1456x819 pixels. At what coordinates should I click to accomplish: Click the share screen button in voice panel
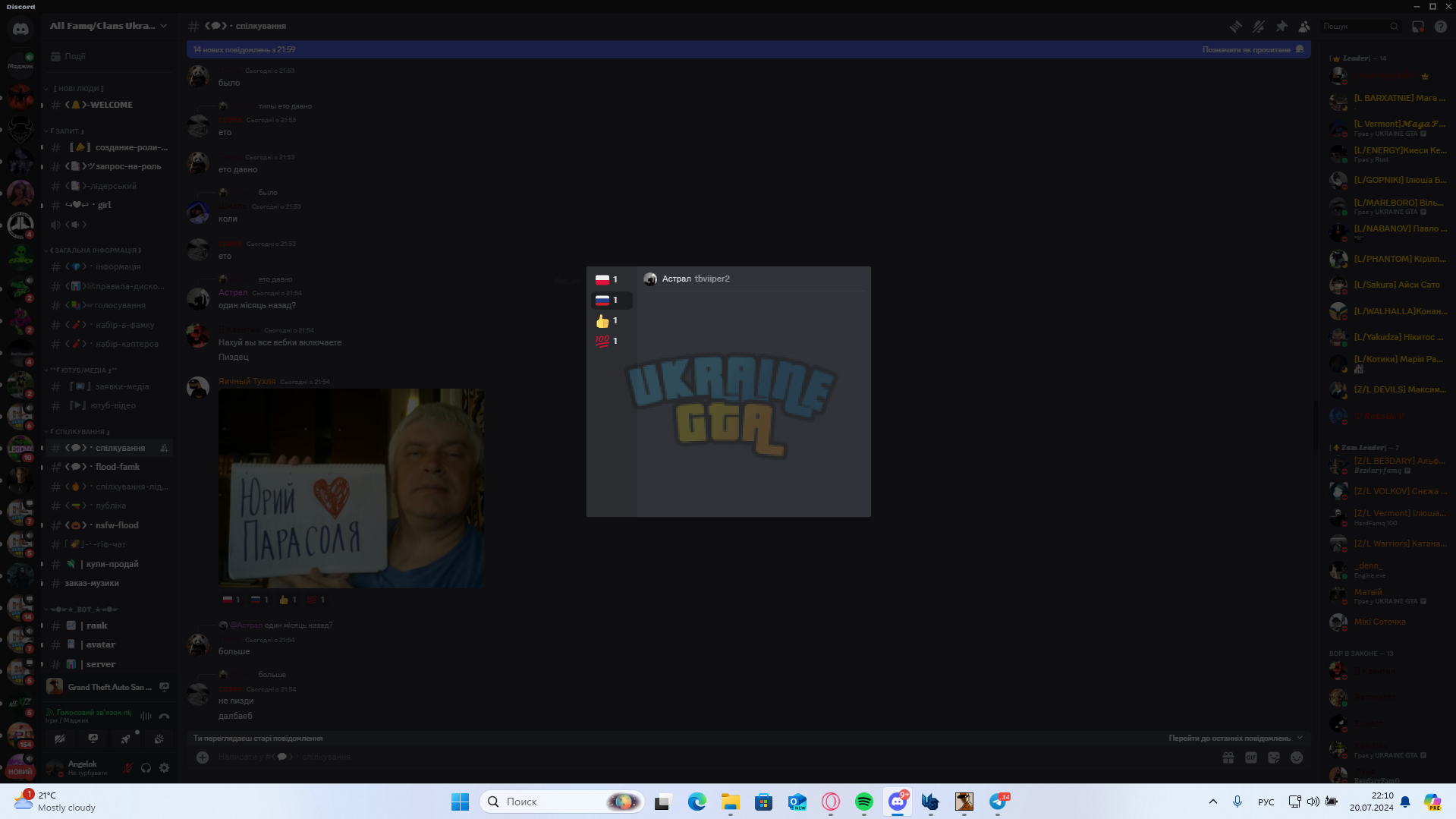point(93,739)
